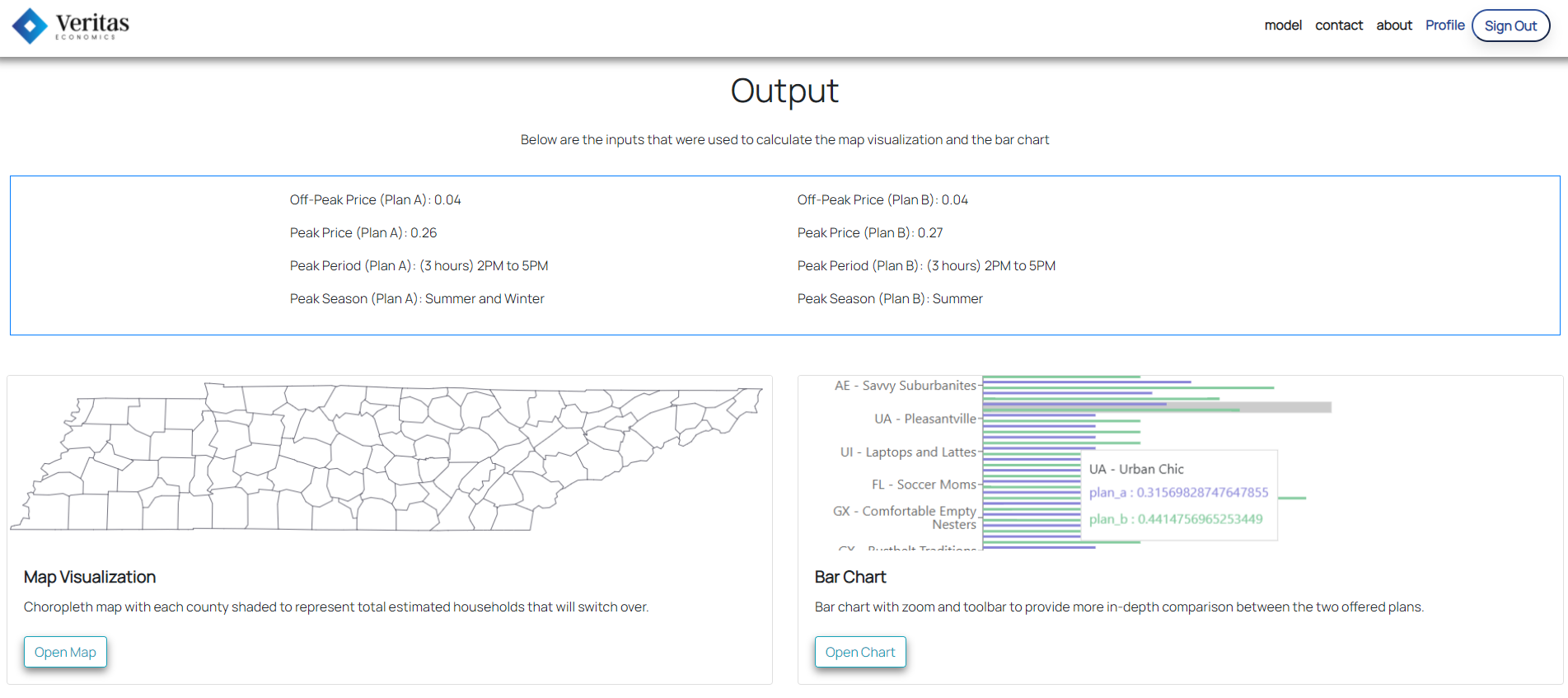Viewport: 1568px width, 698px height.
Task: Select Peak Season (Plan A): Summer and Winter
Action: coord(417,298)
